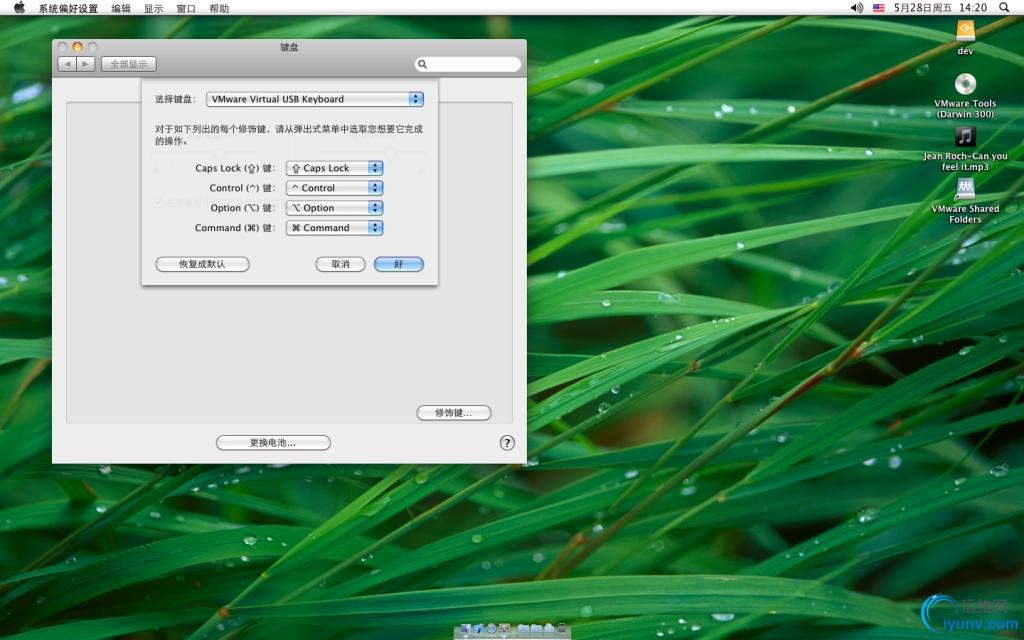The height and width of the screenshot is (640, 1024).
Task: Open the 帮助 menu
Action: (219, 8)
